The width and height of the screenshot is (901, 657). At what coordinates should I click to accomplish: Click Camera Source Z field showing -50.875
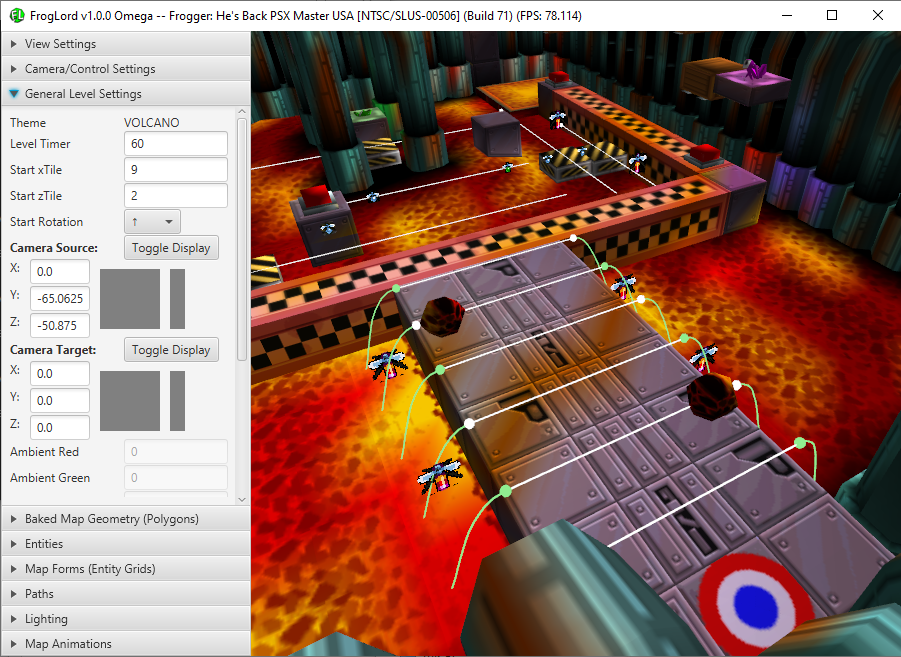point(60,325)
